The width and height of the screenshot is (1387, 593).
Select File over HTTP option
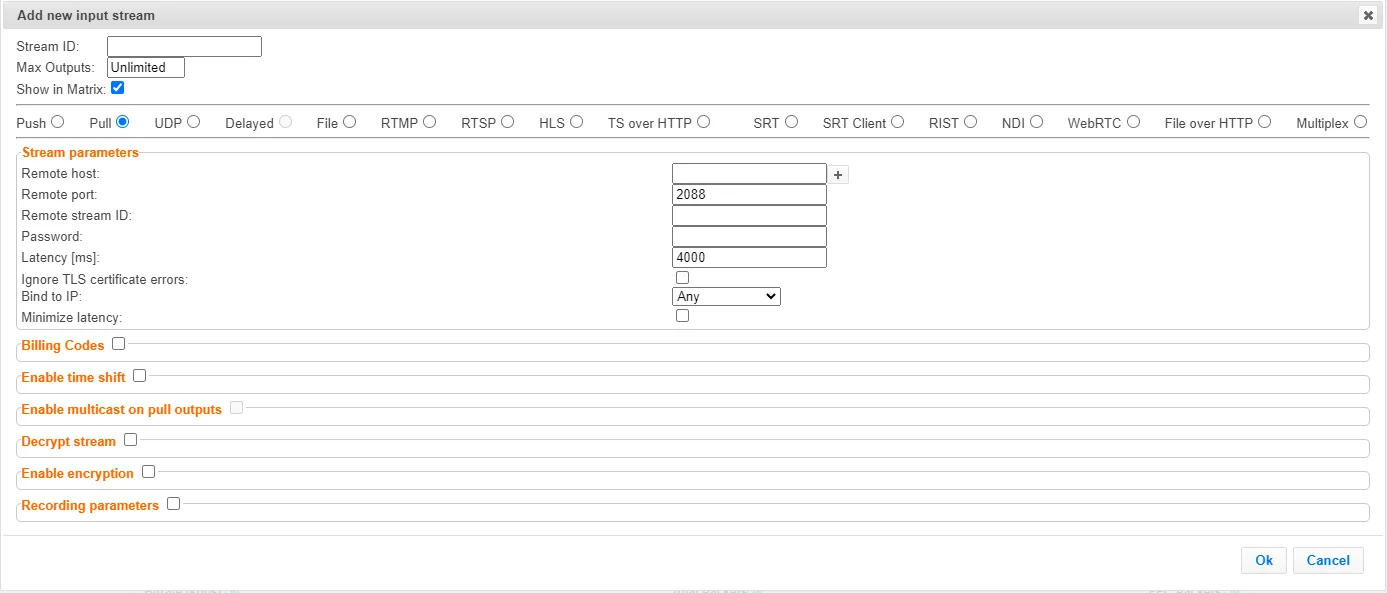pos(1265,122)
